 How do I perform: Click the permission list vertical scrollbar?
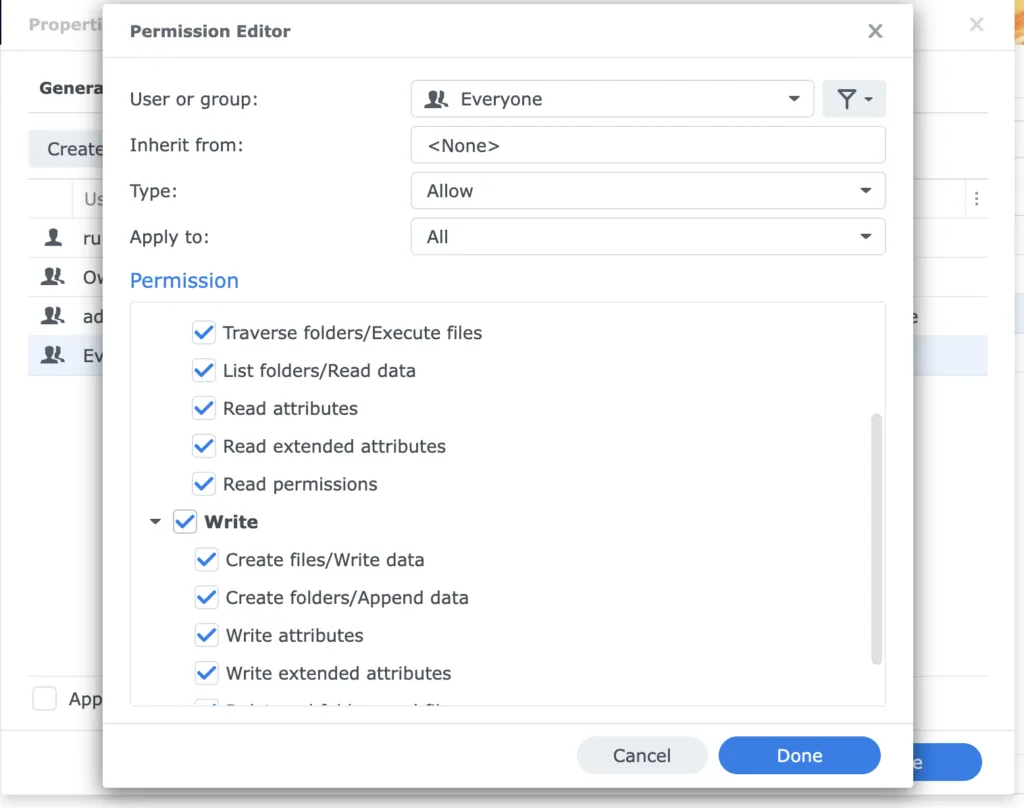877,538
